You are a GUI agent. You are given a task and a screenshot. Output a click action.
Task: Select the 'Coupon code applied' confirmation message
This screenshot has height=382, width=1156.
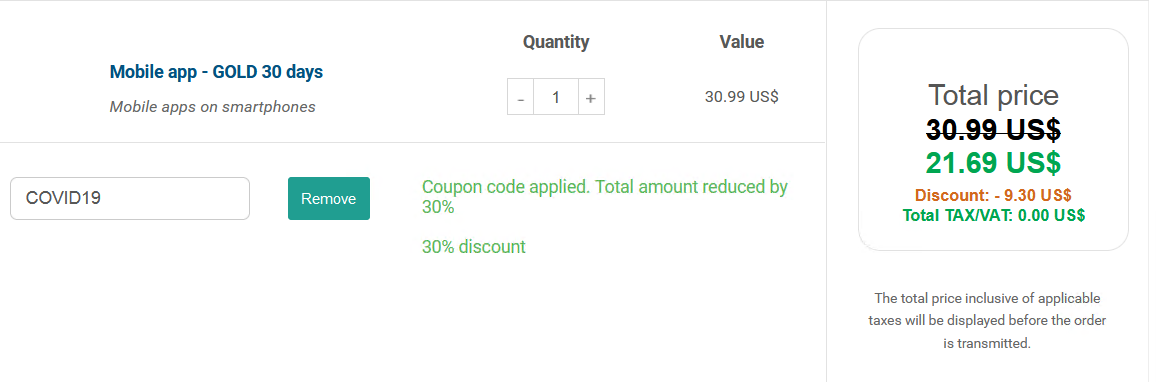tap(605, 197)
